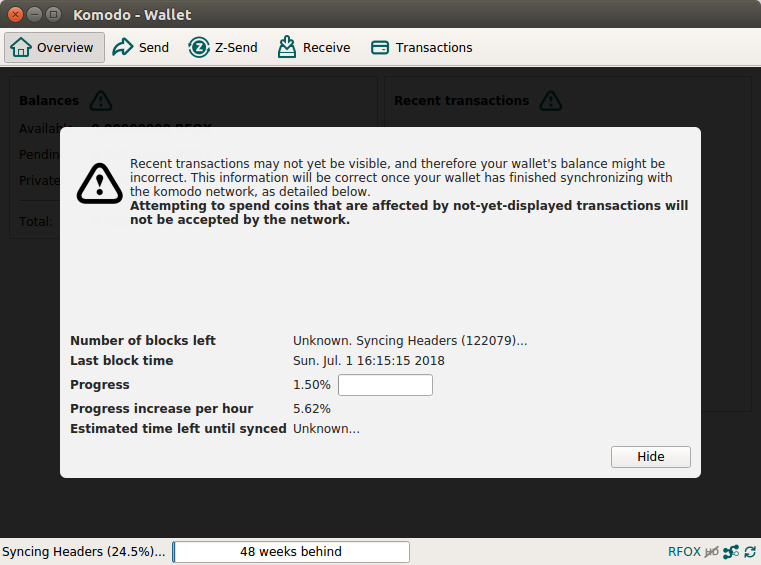Click 'Syncing Headers (24.5%)...' status text
Viewport: 761px width, 565px height.
point(83,552)
